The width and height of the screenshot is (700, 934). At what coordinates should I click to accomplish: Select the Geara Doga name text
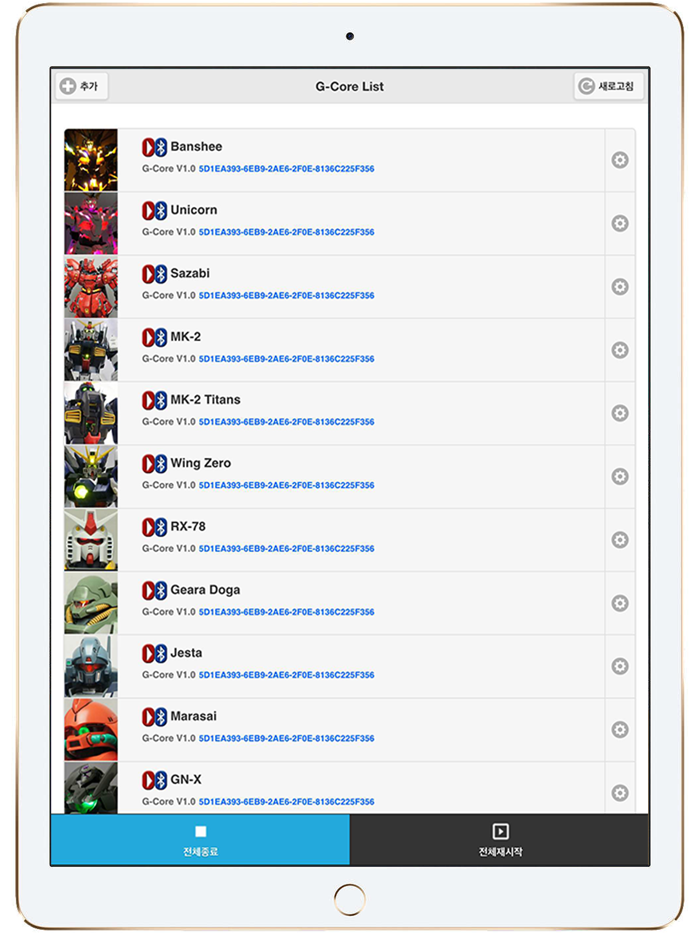click(206, 590)
